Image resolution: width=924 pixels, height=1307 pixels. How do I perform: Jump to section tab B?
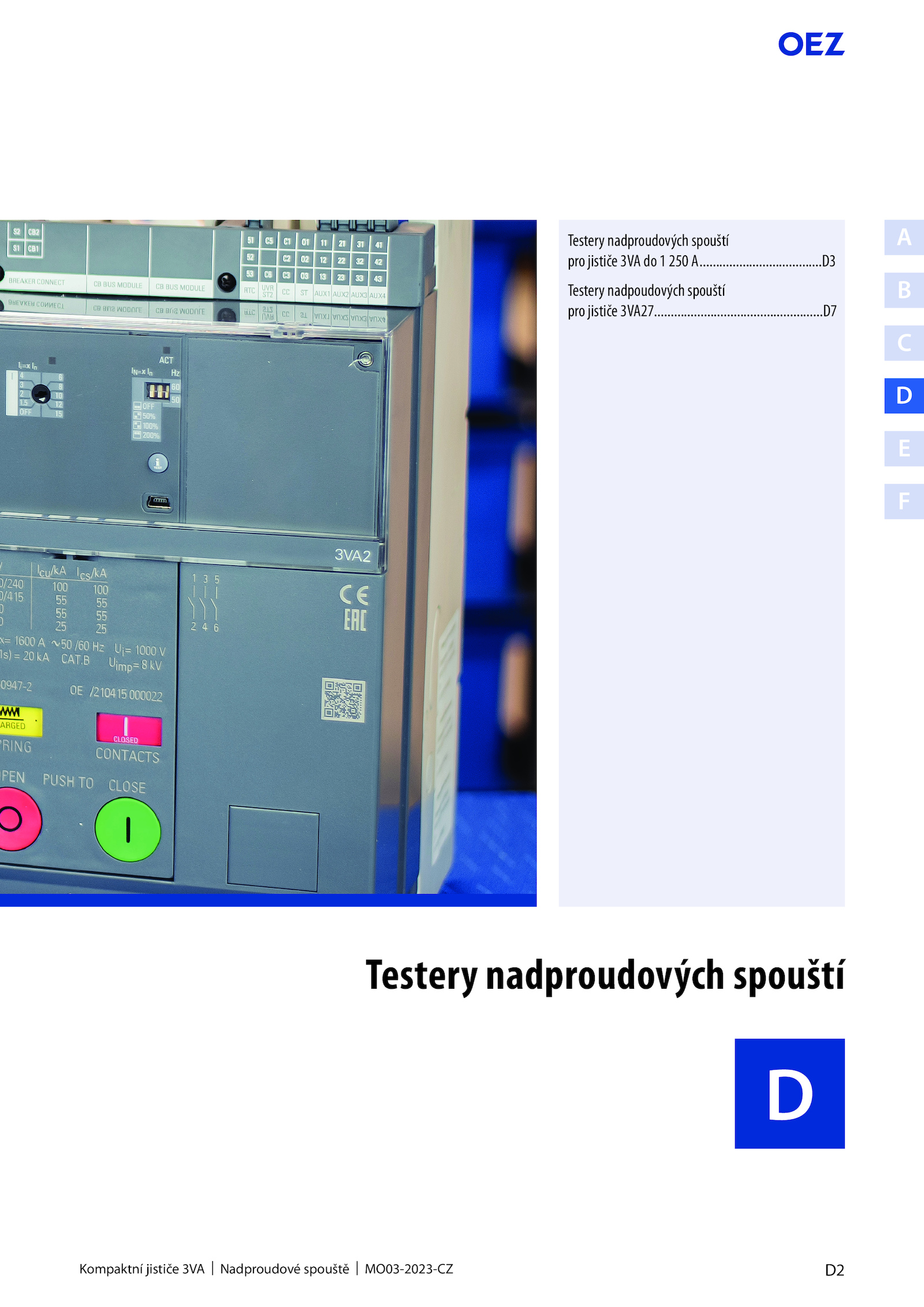(904, 290)
